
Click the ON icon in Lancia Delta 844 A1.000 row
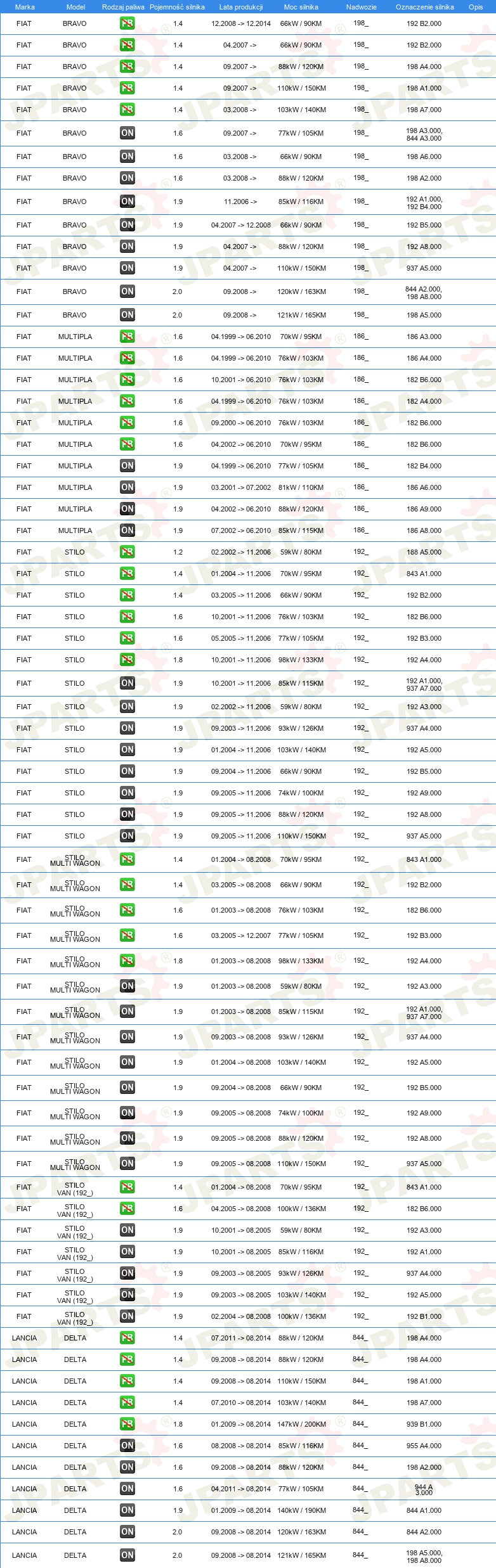[x=127, y=1510]
